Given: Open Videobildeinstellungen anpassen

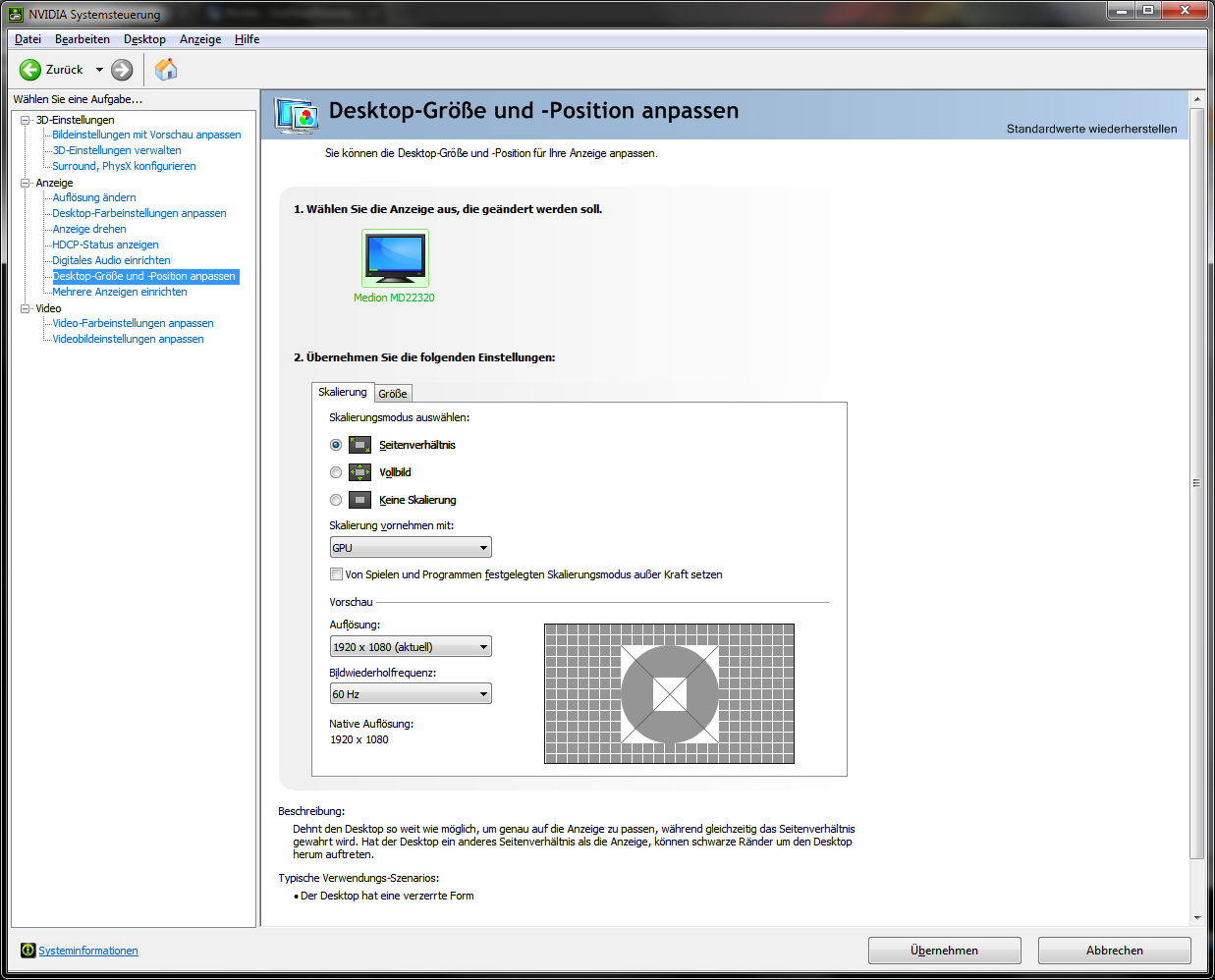Looking at the screenshot, I should [128, 339].
